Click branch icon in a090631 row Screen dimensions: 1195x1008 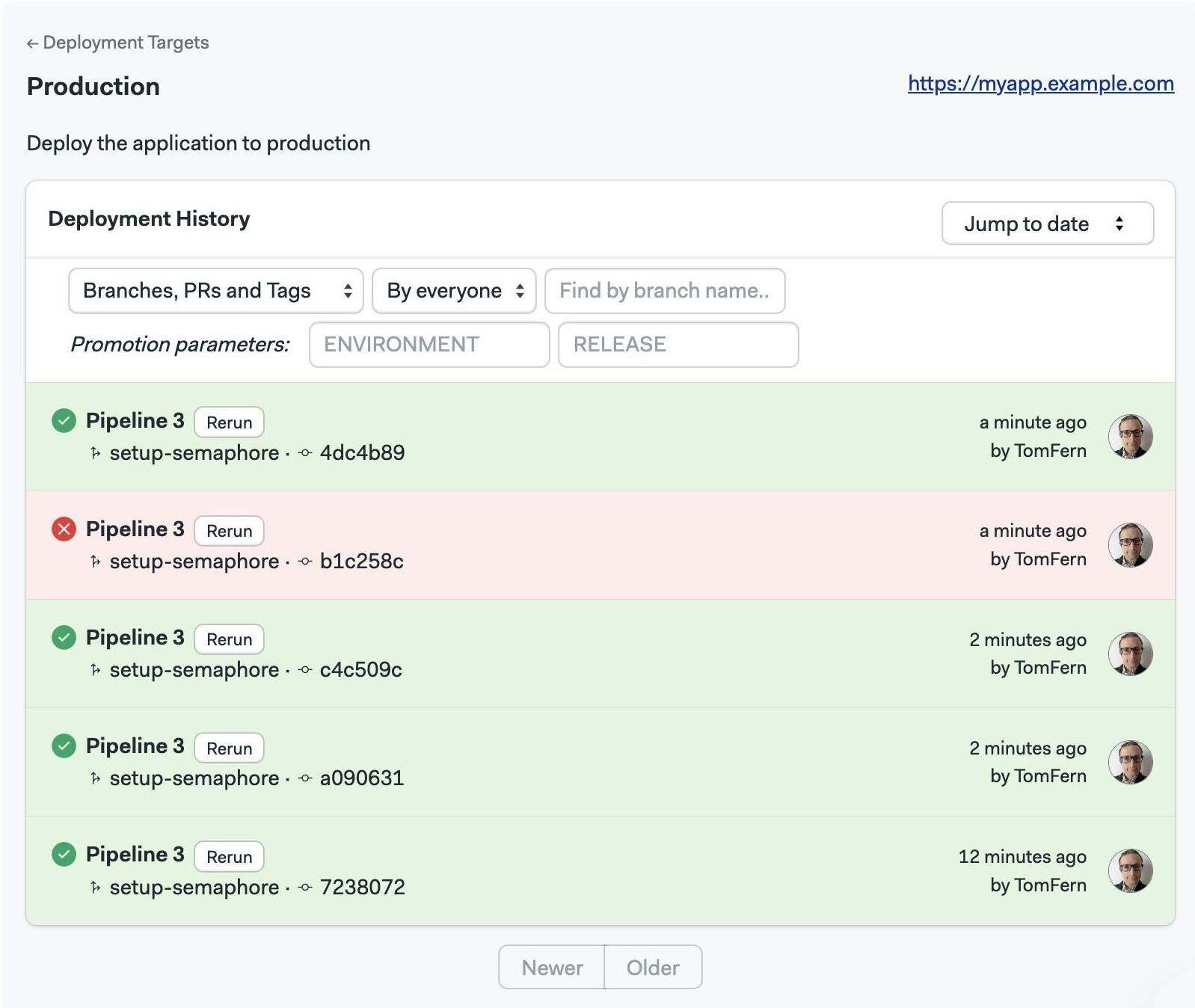coord(95,778)
